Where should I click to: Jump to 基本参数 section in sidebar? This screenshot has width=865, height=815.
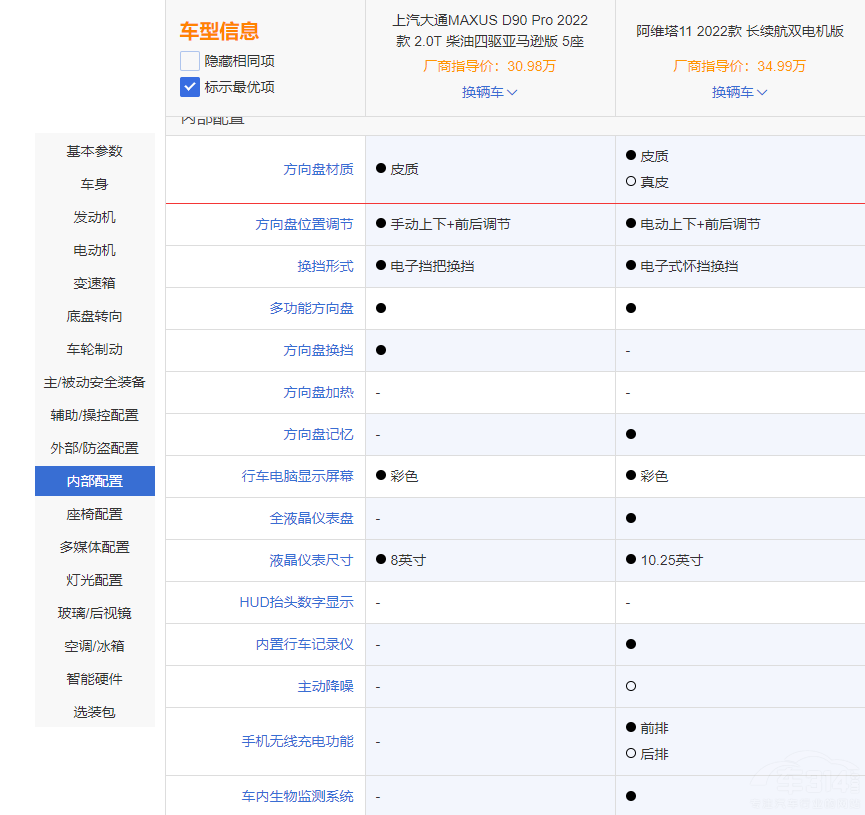[95, 151]
